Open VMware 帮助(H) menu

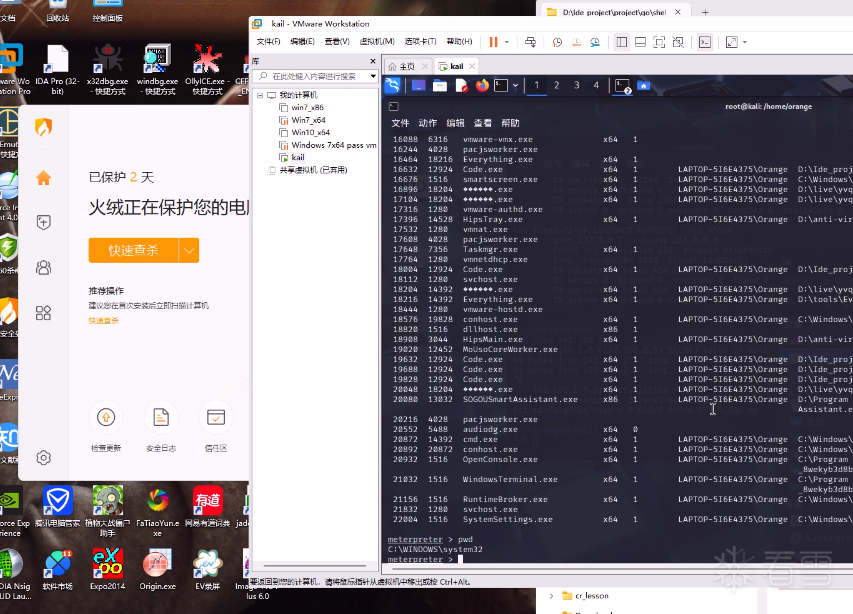[x=459, y=42]
